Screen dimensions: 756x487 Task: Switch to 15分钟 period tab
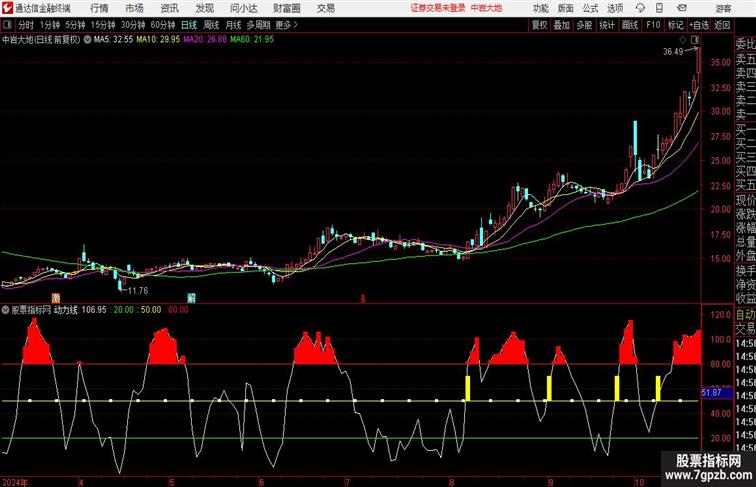point(103,25)
